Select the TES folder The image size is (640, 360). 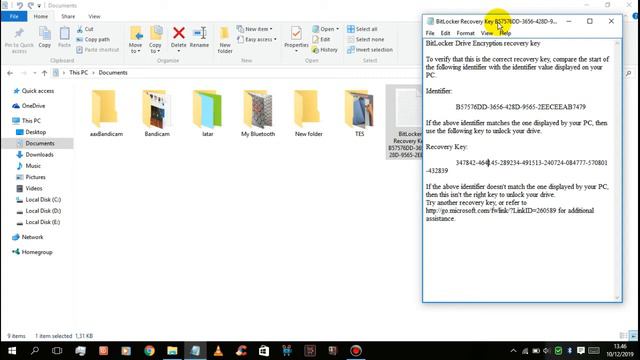359,113
